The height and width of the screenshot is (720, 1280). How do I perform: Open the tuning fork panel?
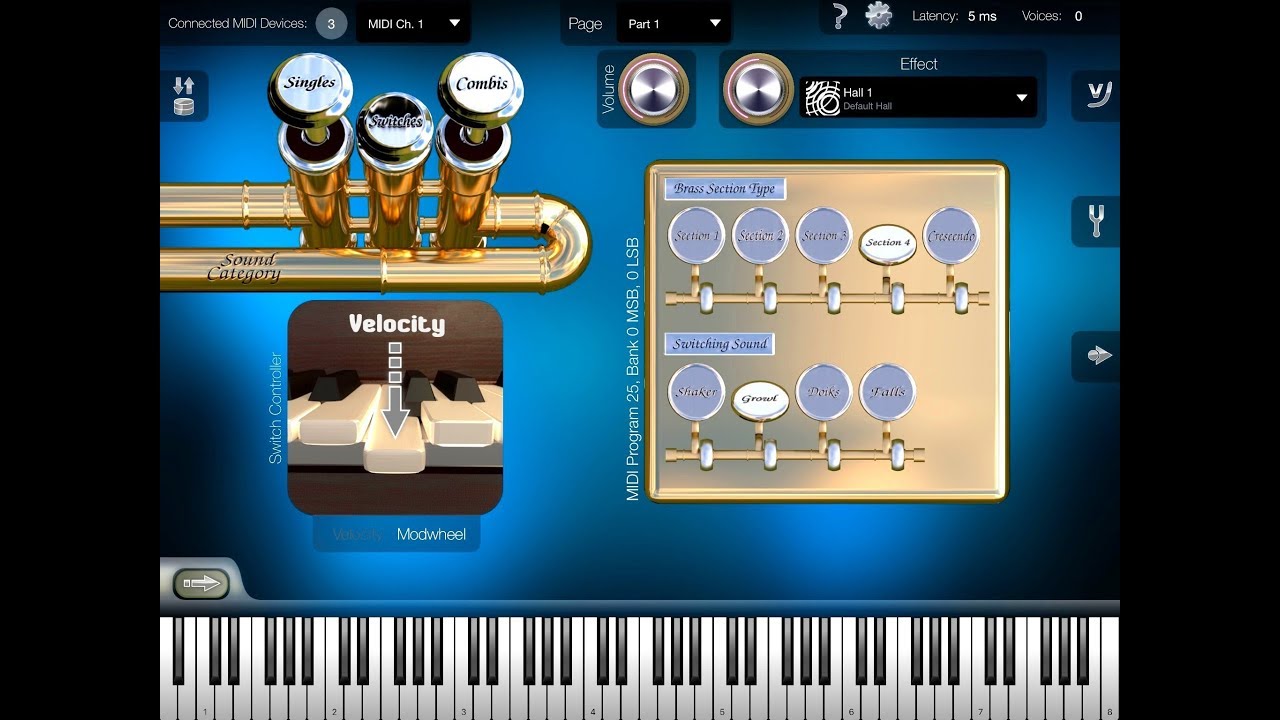1096,221
